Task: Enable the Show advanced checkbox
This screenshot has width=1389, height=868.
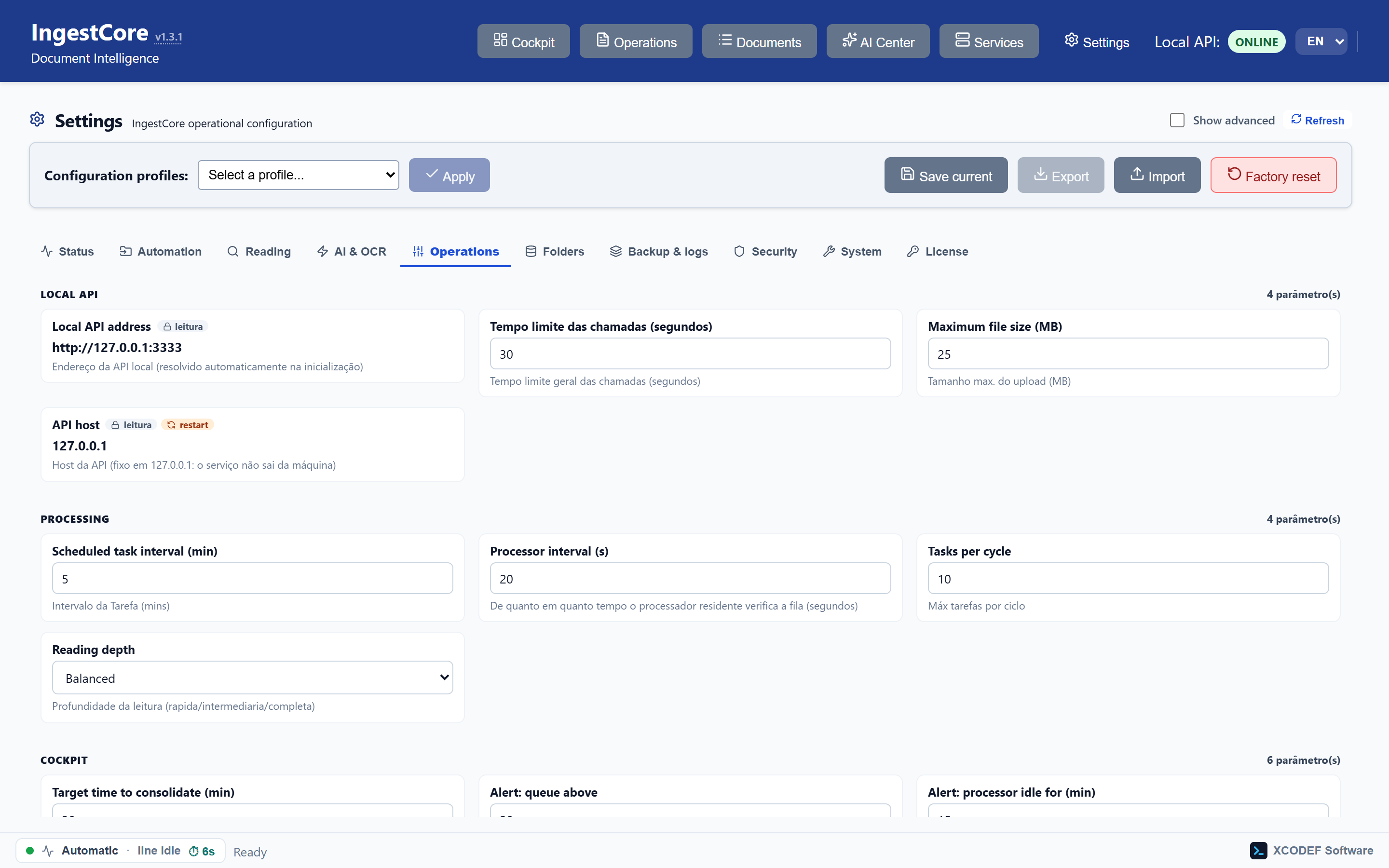Action: (1177, 120)
